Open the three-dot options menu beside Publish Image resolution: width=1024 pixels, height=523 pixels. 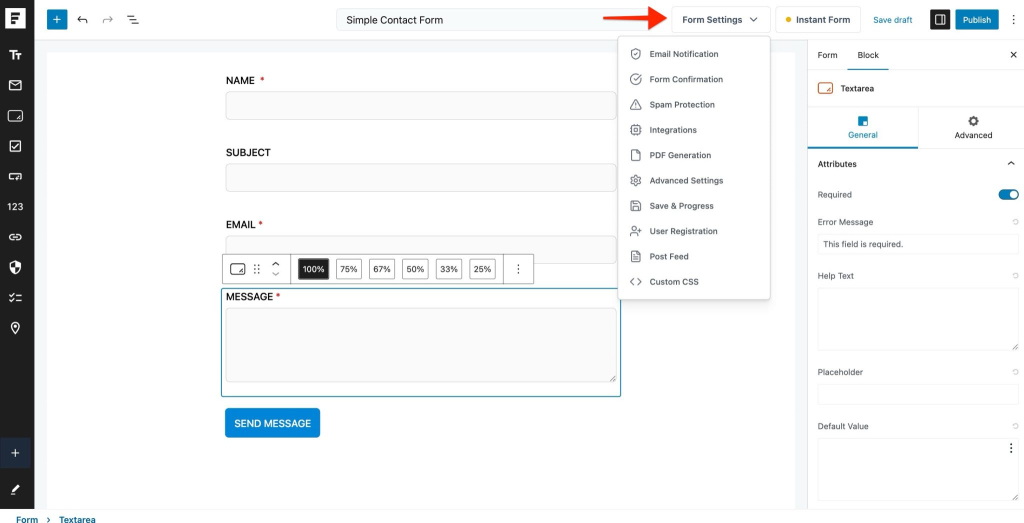(1013, 20)
